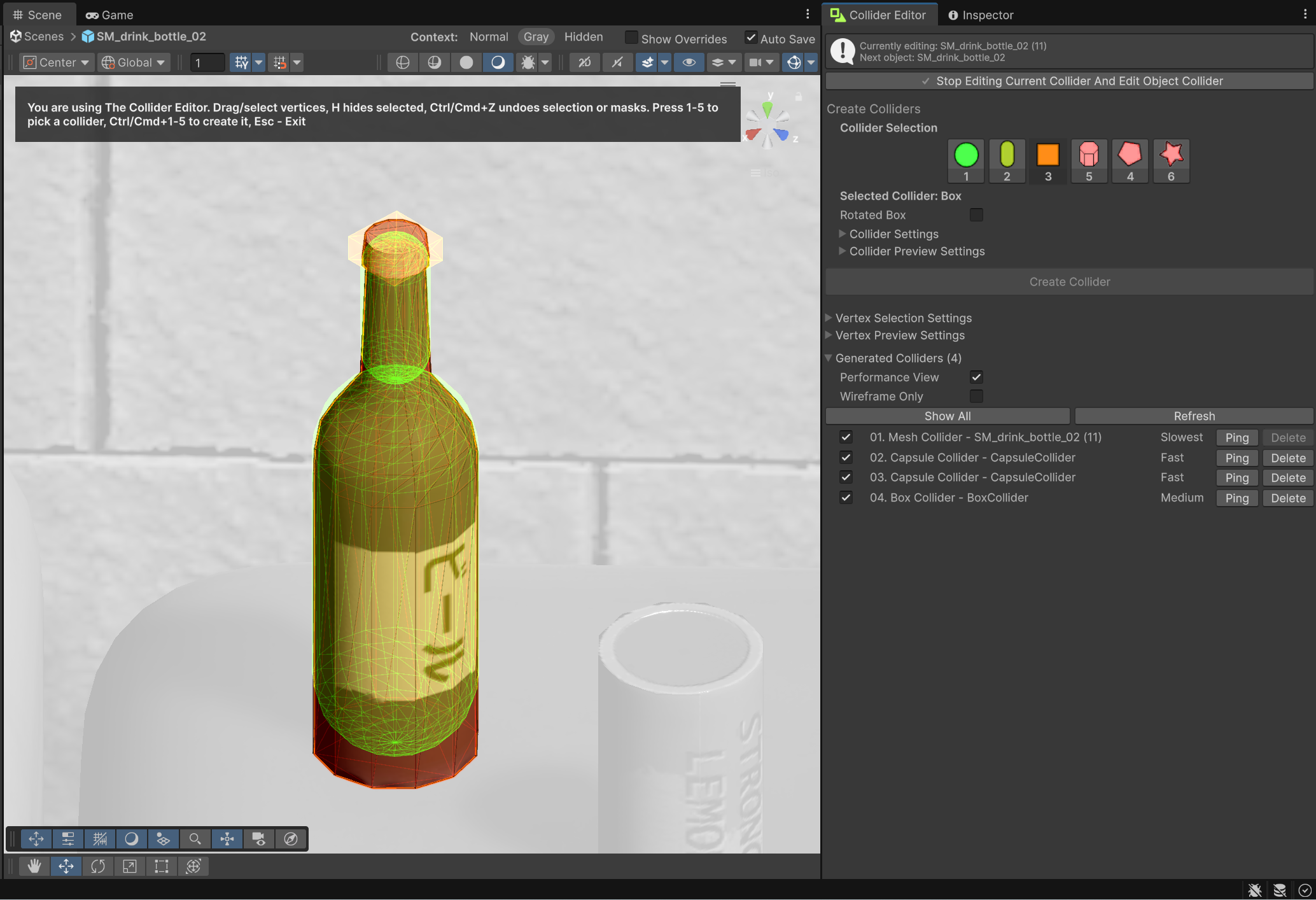The image size is (1316, 900).
Task: Select the Scale tool
Action: (x=130, y=866)
